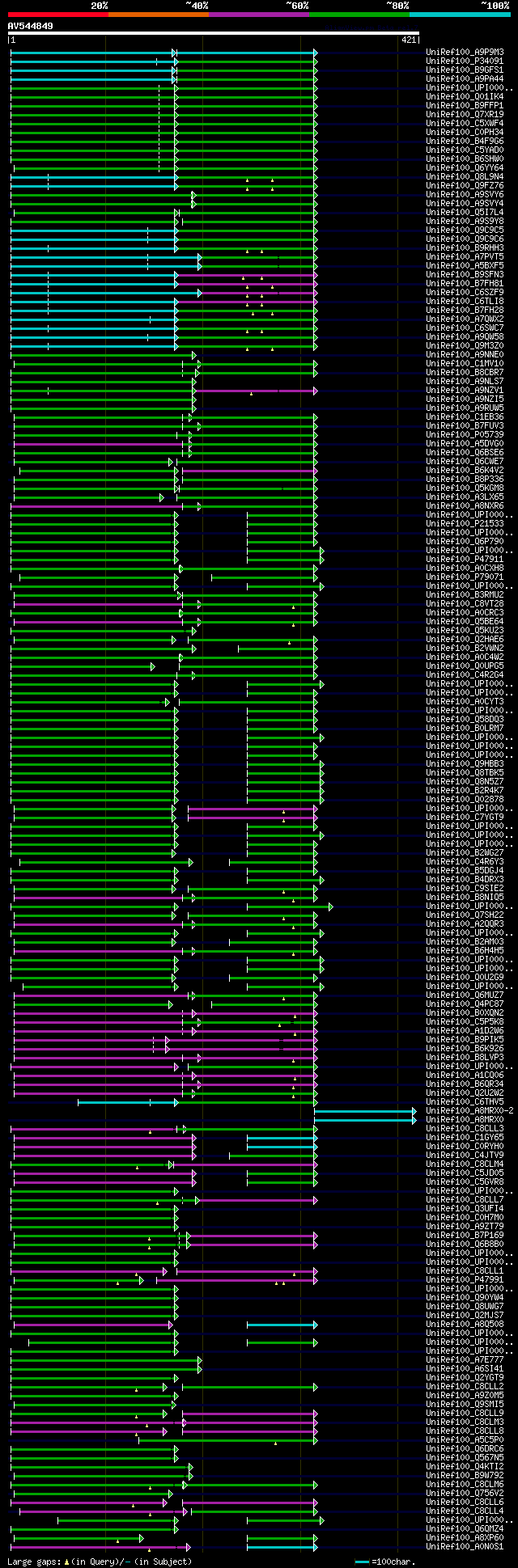Screen dimensions: 518x1568
Task: Select the UniRef100_Q9M3Z0 label
Action: tap(465, 346)
